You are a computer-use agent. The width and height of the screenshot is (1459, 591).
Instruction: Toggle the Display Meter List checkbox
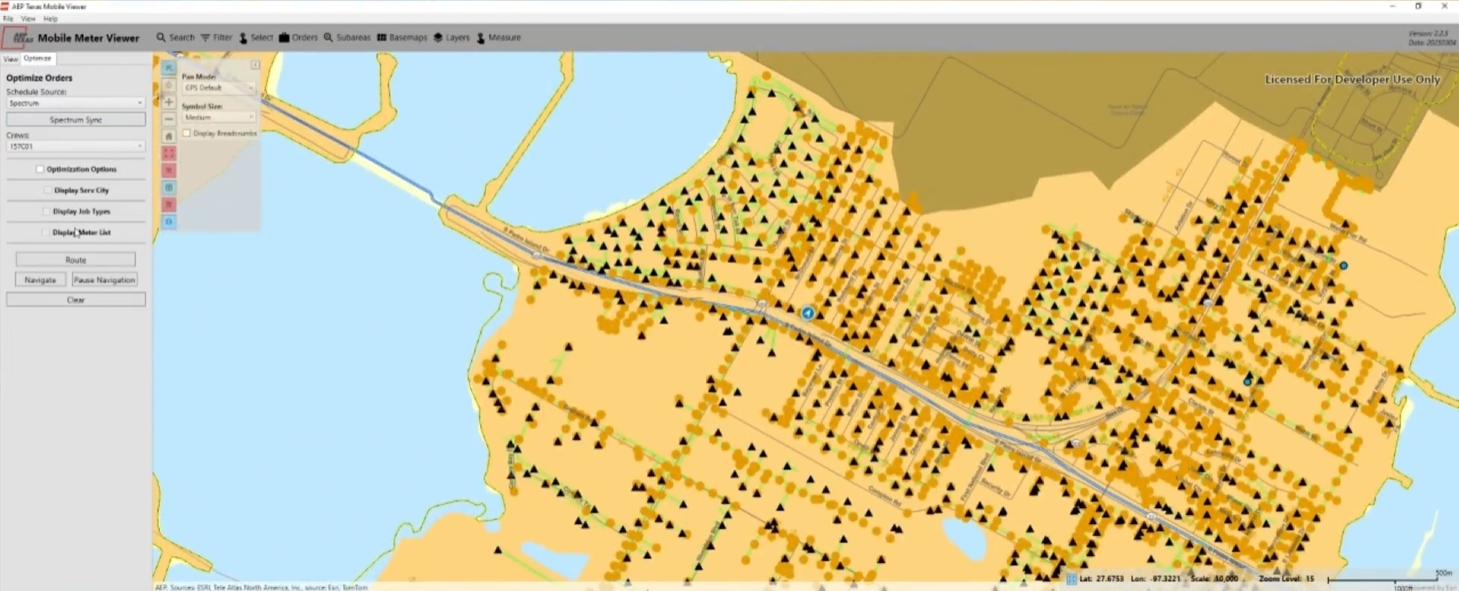(46, 232)
